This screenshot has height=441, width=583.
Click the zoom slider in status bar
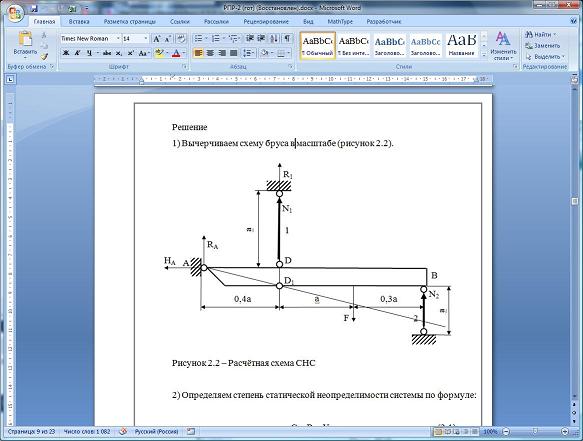pos(535,431)
